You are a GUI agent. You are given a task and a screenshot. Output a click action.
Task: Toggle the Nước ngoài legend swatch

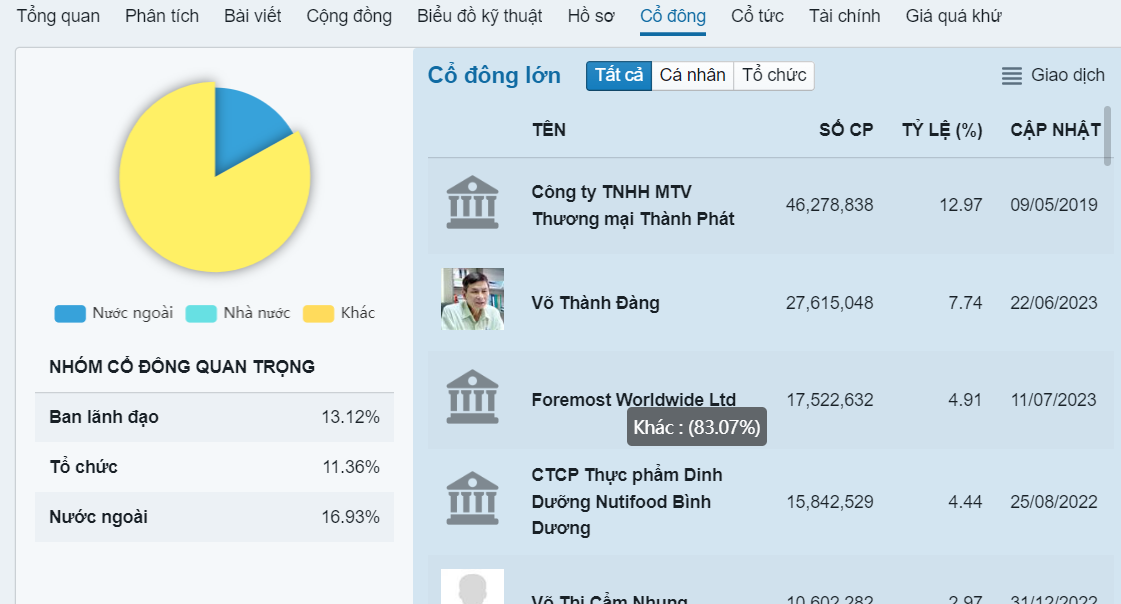click(70, 314)
